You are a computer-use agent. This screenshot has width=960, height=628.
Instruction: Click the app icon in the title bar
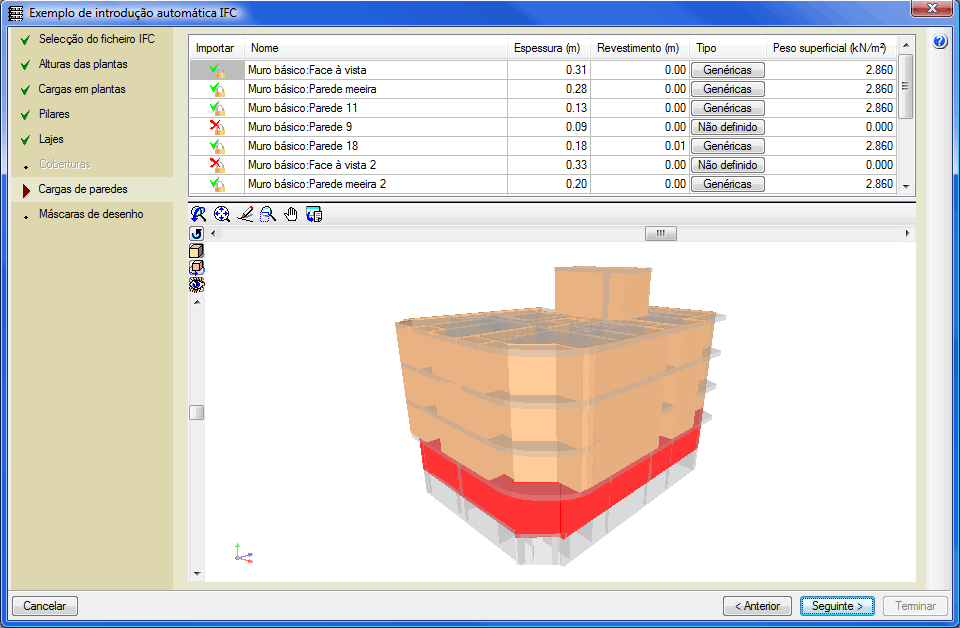tap(16, 13)
